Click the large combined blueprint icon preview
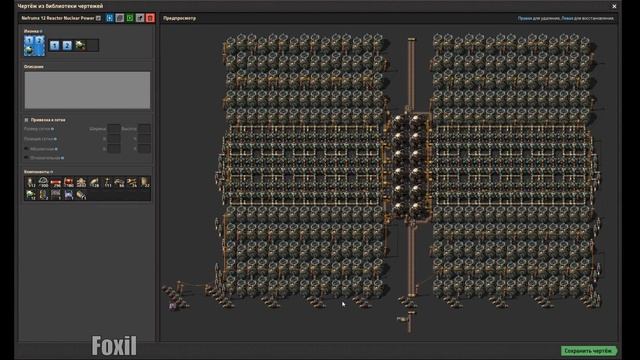 (x=34, y=45)
